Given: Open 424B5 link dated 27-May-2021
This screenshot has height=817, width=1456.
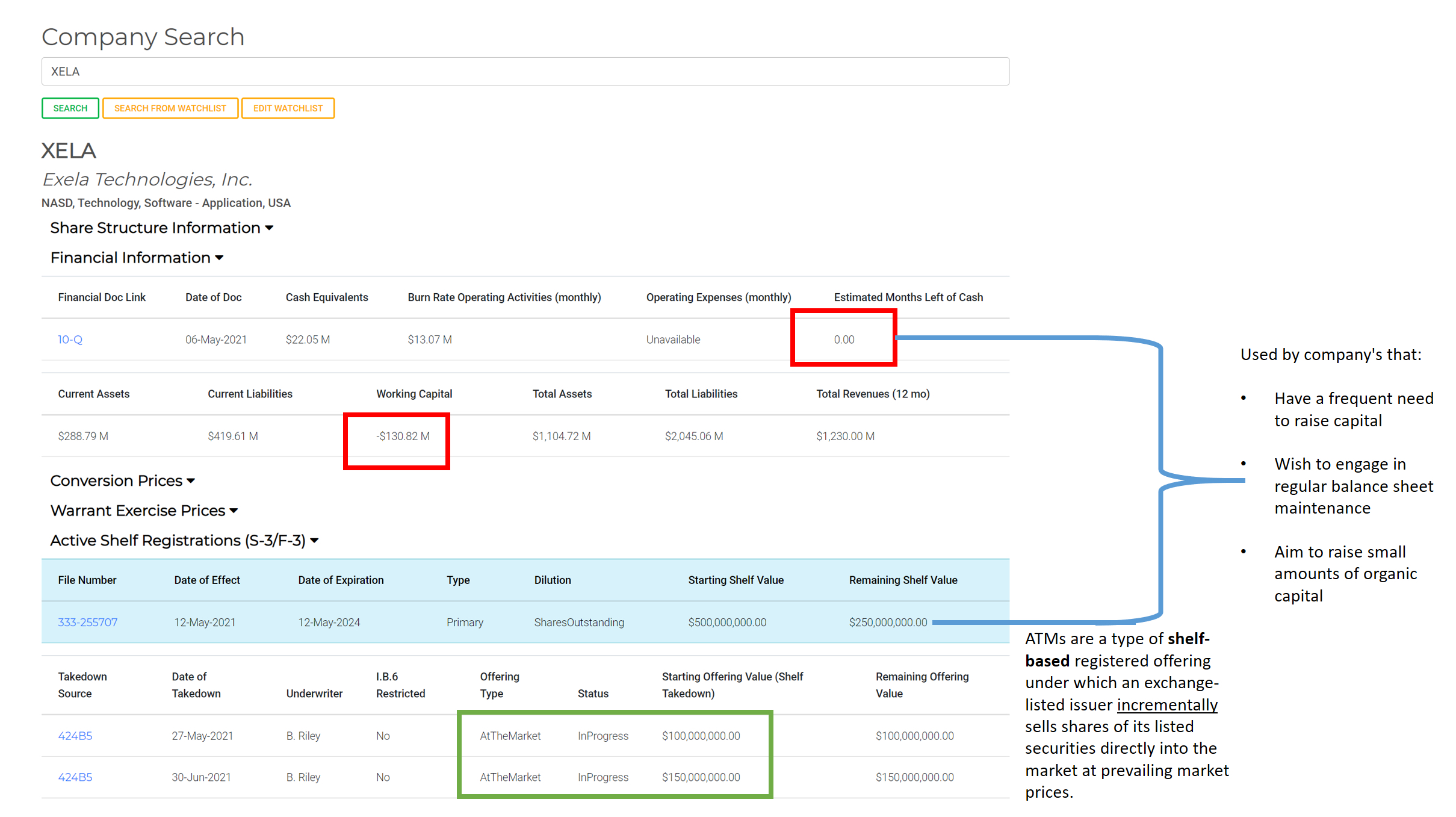Looking at the screenshot, I should click(x=75, y=736).
